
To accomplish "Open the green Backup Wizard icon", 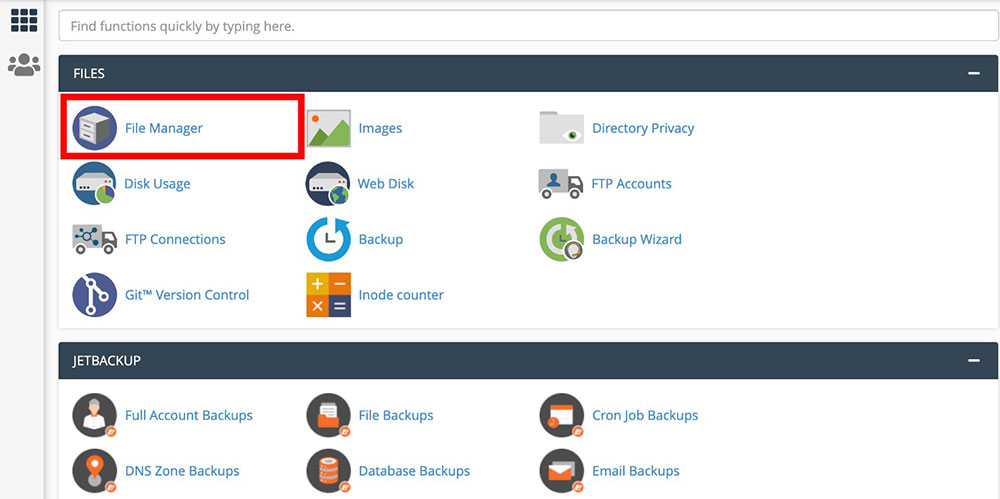I will tap(562, 239).
